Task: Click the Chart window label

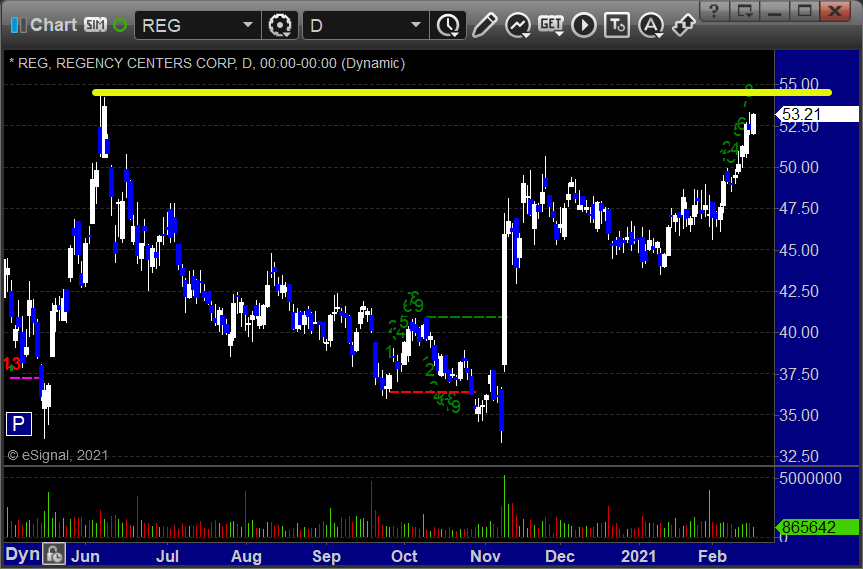Action: [x=53, y=25]
